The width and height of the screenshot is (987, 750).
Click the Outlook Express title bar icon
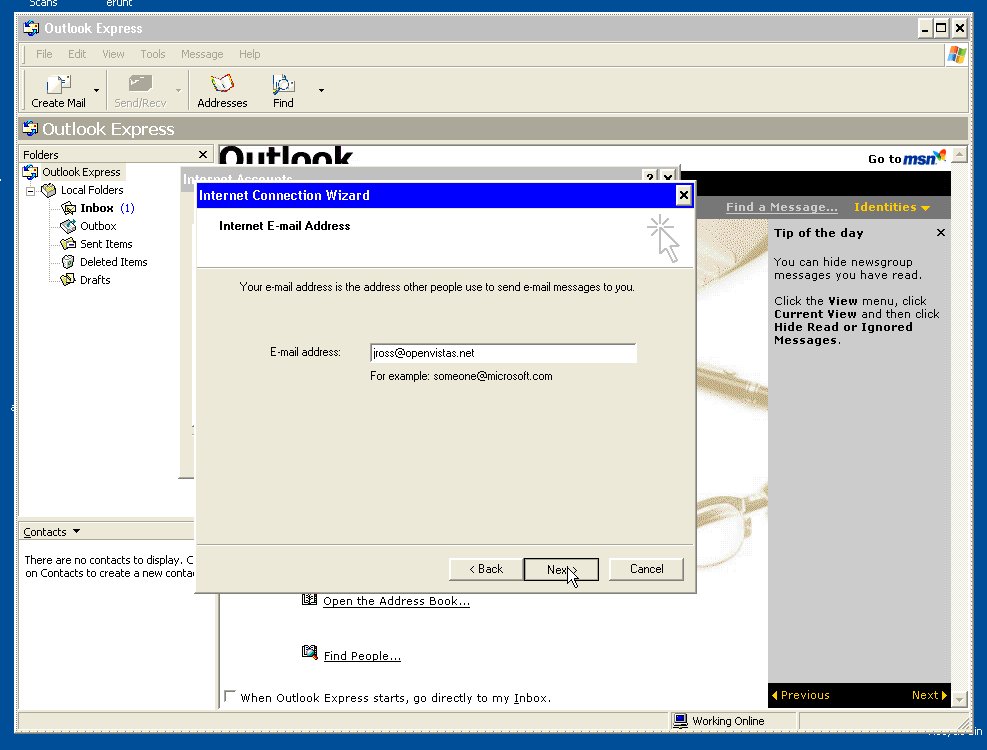click(30, 28)
